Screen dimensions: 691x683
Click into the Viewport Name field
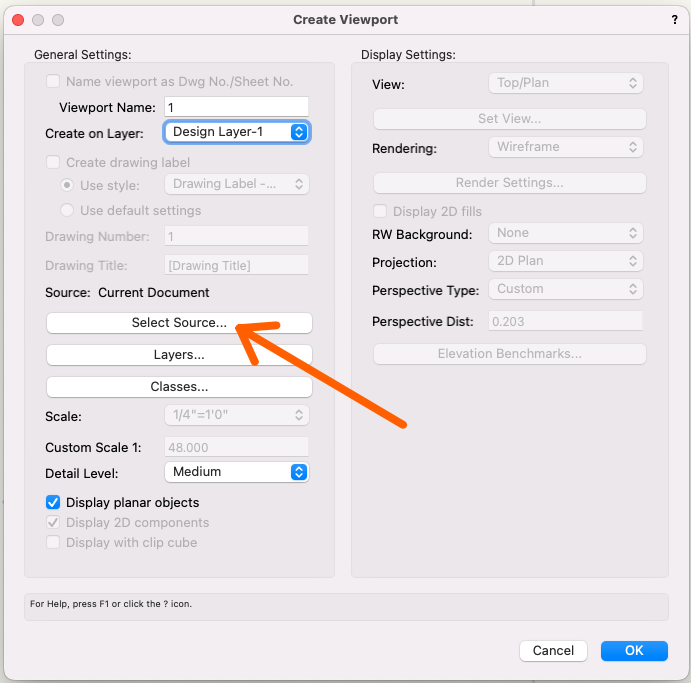click(236, 107)
